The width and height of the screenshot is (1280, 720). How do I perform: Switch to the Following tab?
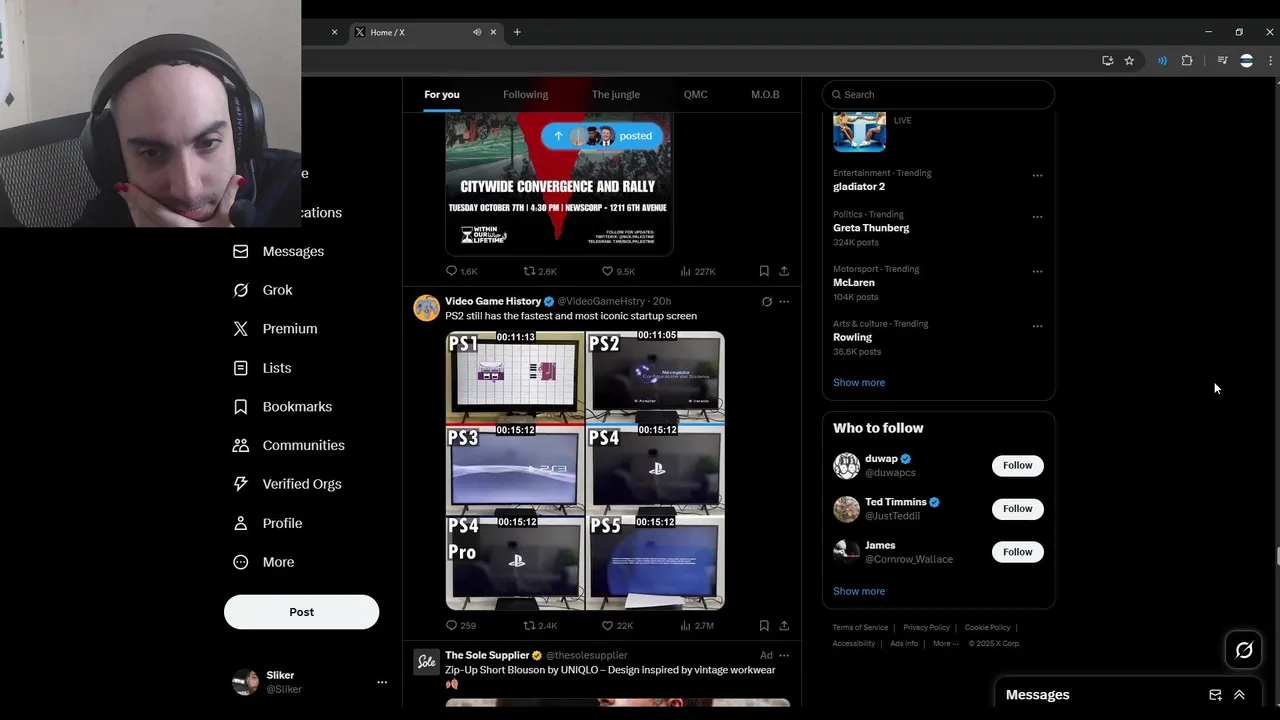tap(525, 94)
